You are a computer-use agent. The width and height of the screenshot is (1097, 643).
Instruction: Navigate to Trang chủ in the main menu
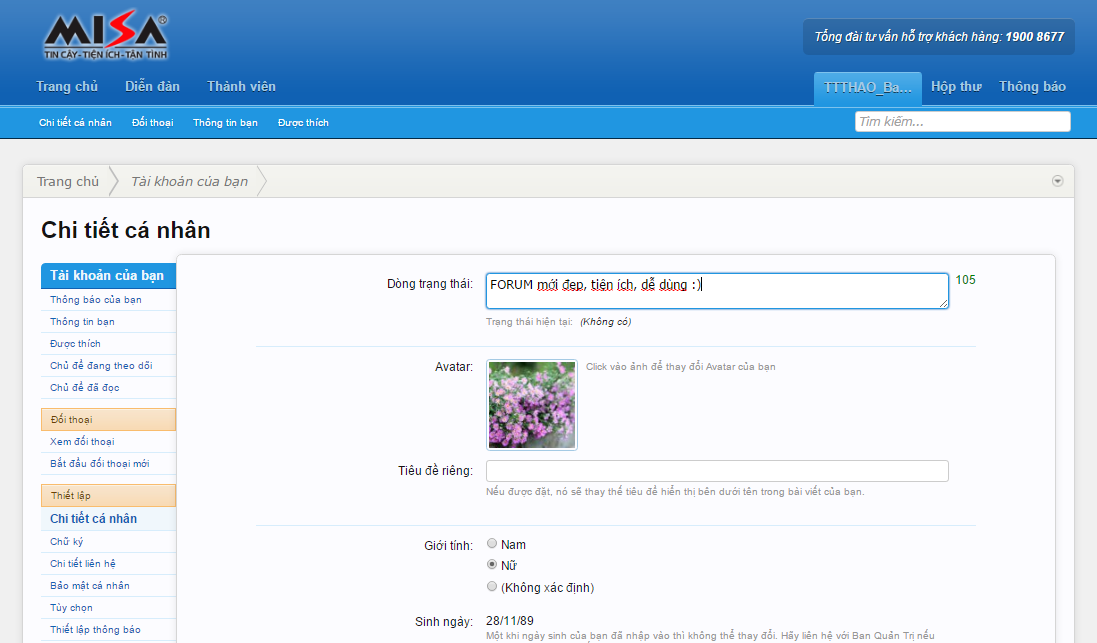pyautogui.click(x=67, y=87)
